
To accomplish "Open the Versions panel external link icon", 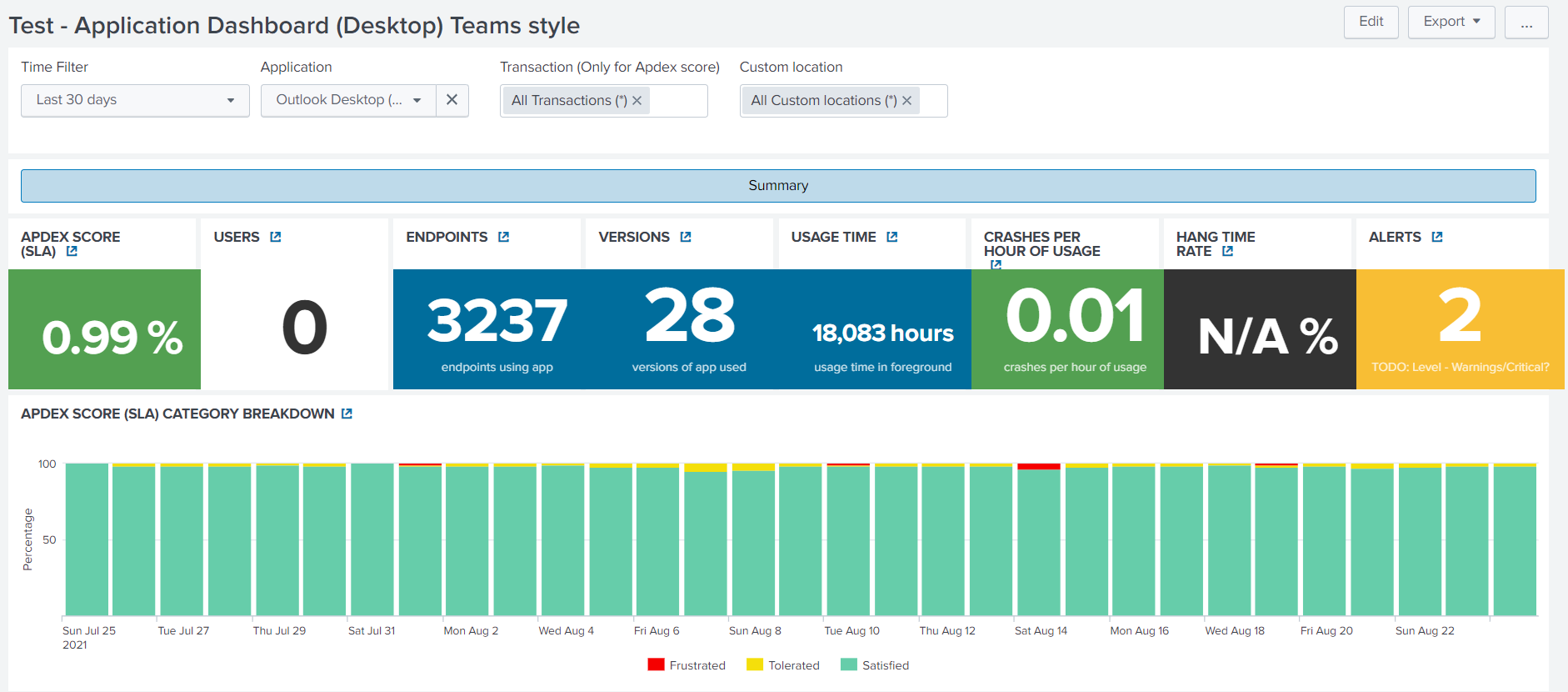I will coord(686,237).
